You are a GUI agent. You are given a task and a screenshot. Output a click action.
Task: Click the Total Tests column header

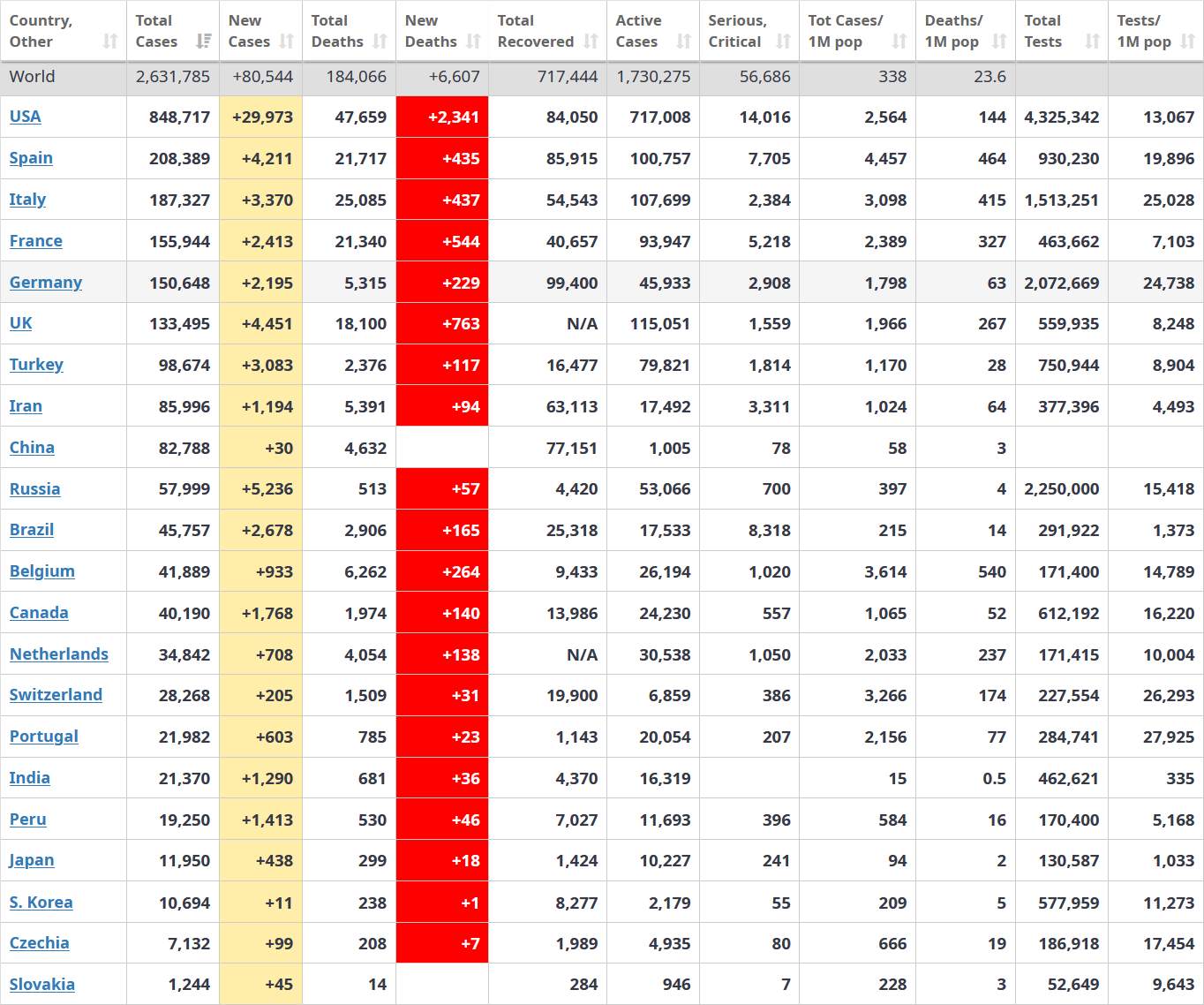coord(1042,31)
